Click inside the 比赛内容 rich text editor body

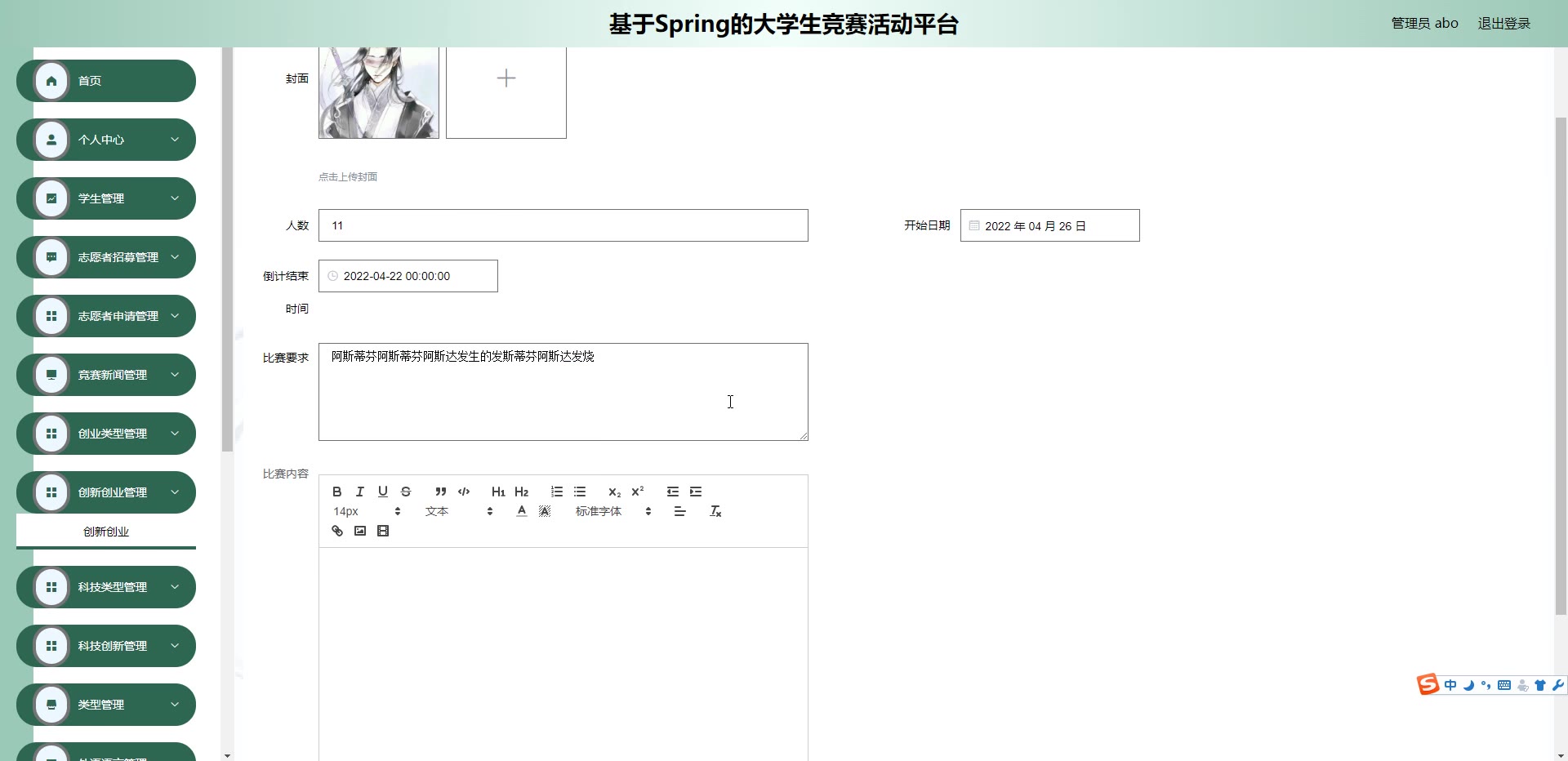point(563,654)
